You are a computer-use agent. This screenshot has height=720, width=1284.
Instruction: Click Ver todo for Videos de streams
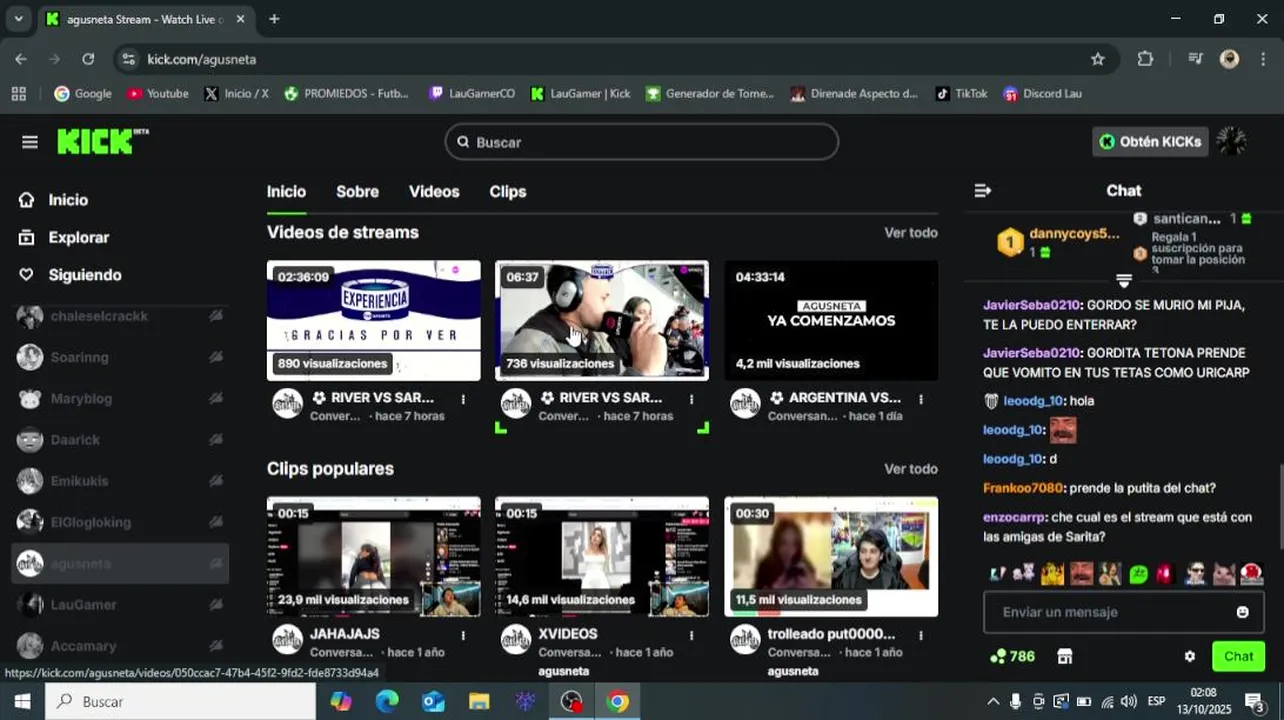(911, 232)
